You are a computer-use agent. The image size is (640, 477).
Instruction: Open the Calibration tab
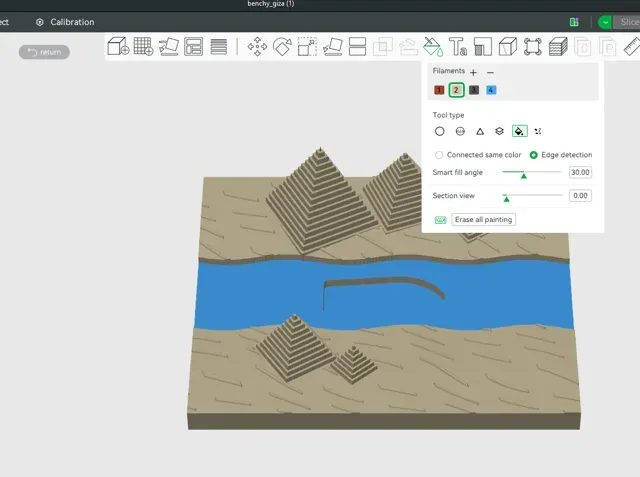(x=65, y=22)
